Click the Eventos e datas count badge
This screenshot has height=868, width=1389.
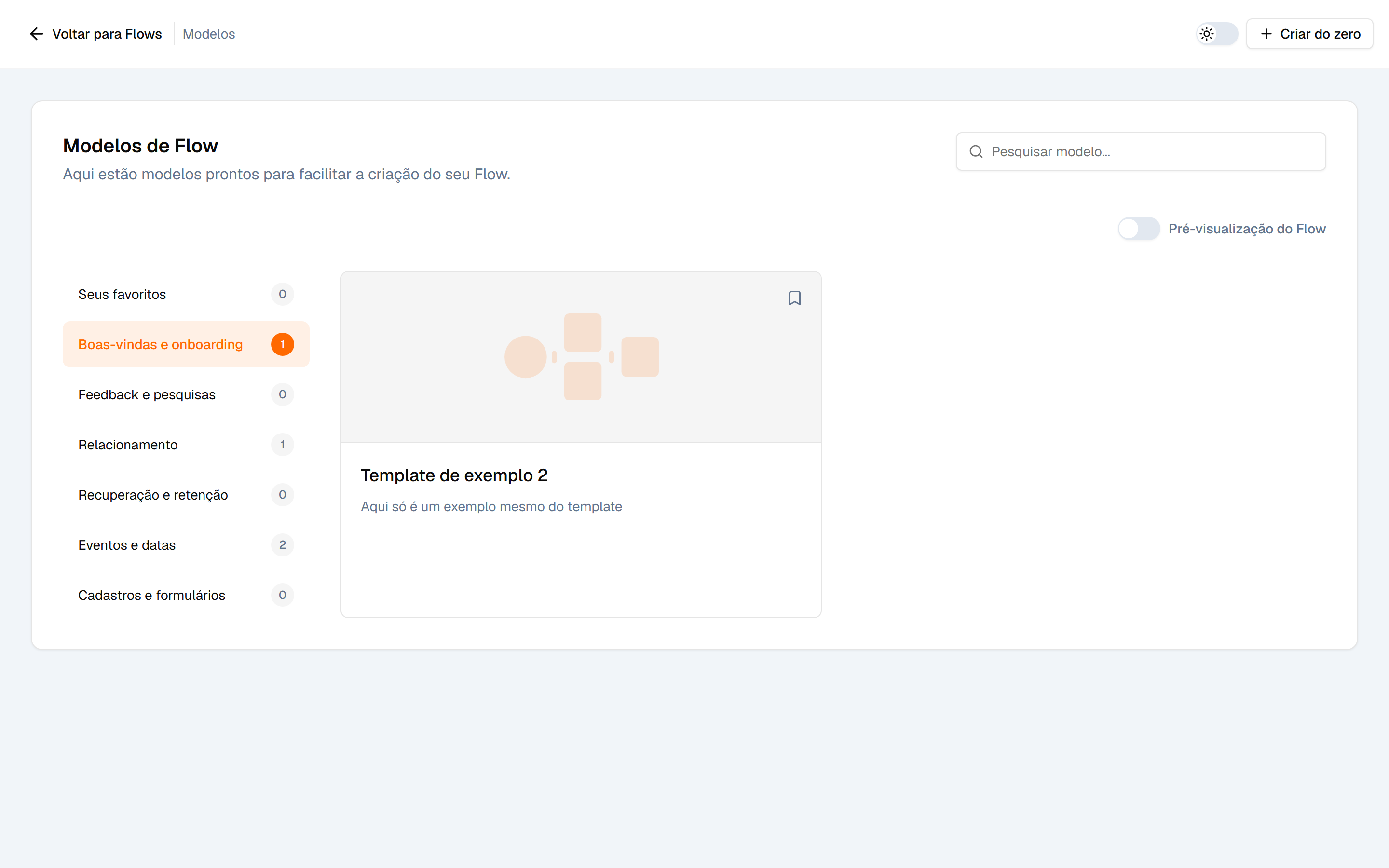click(x=283, y=545)
